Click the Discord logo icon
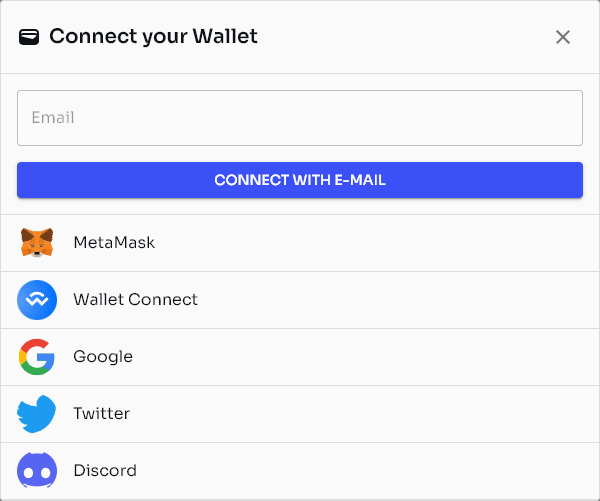The height and width of the screenshot is (501, 600). click(x=37, y=470)
